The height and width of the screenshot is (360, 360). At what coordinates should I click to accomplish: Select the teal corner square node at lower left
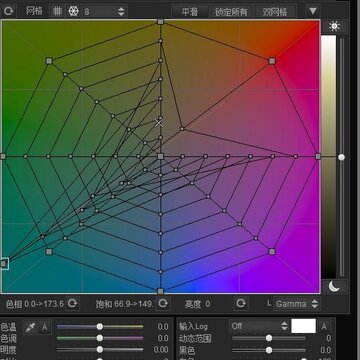(49, 251)
